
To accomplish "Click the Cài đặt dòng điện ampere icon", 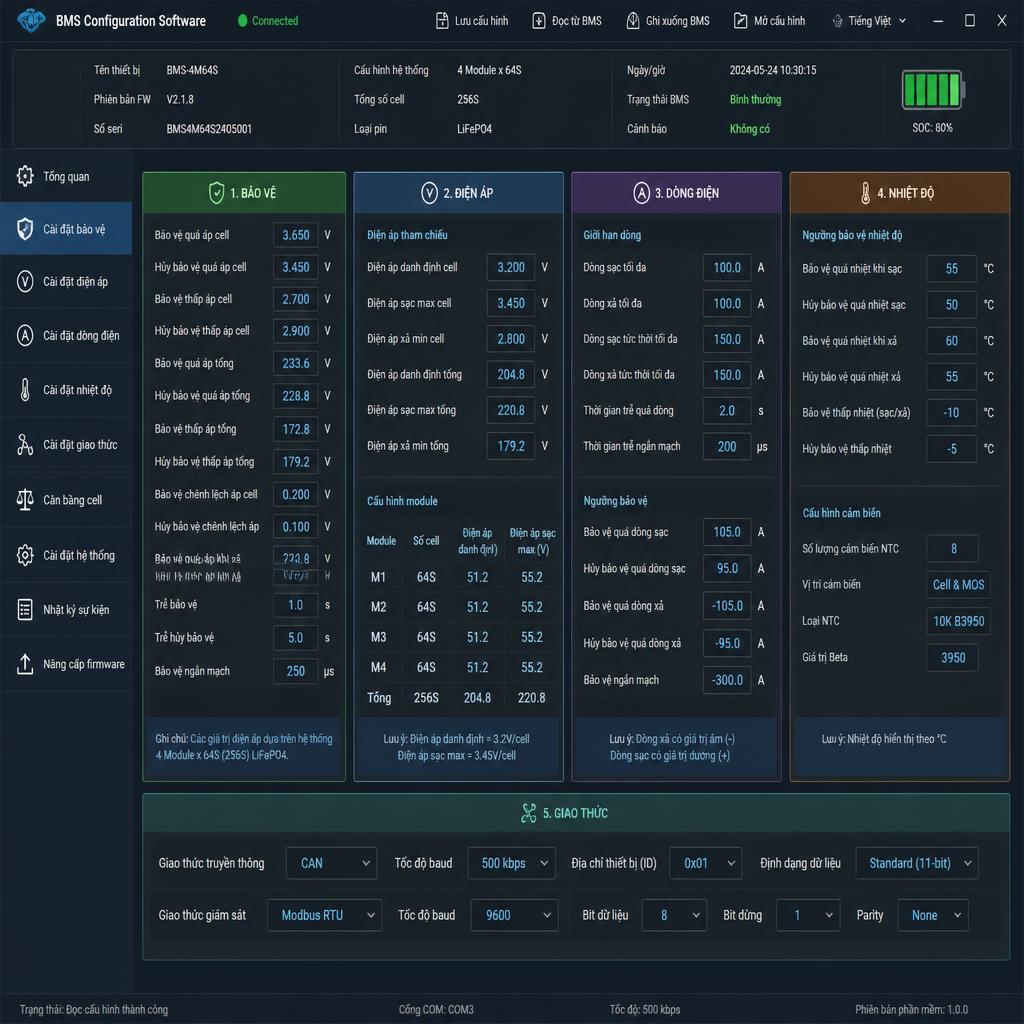I will (x=25, y=336).
